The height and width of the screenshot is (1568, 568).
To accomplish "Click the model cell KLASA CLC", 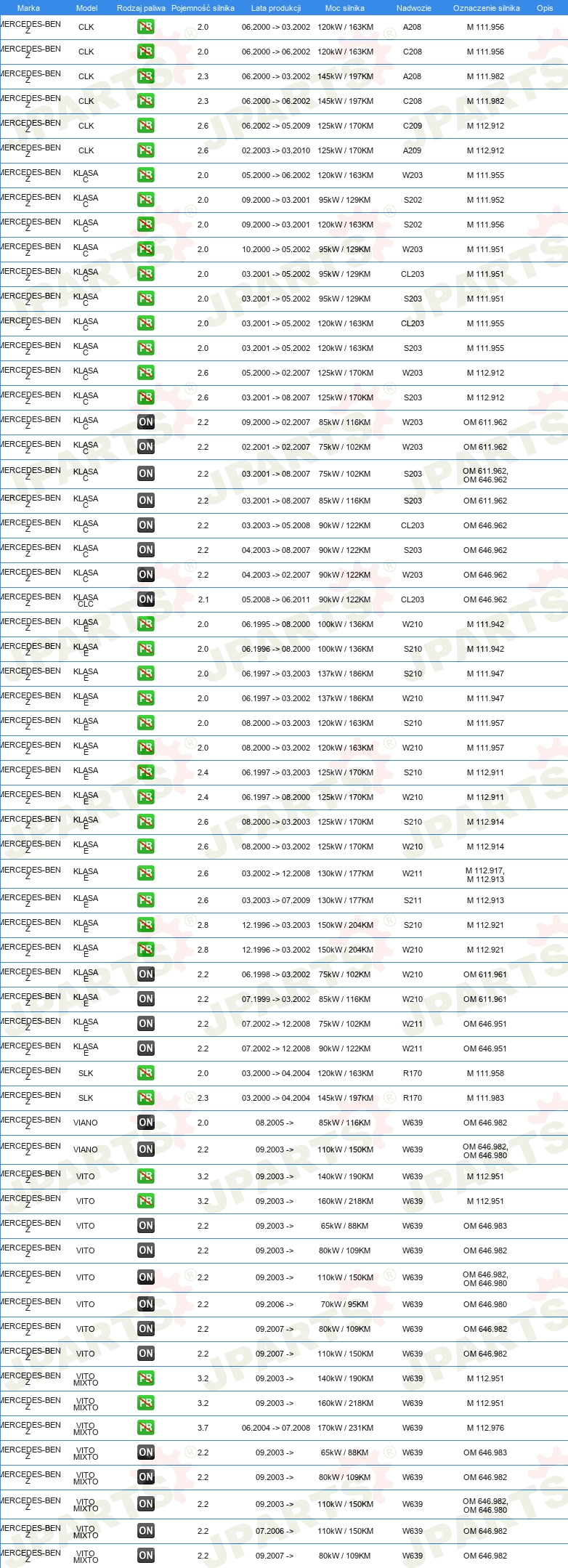I will [86, 600].
